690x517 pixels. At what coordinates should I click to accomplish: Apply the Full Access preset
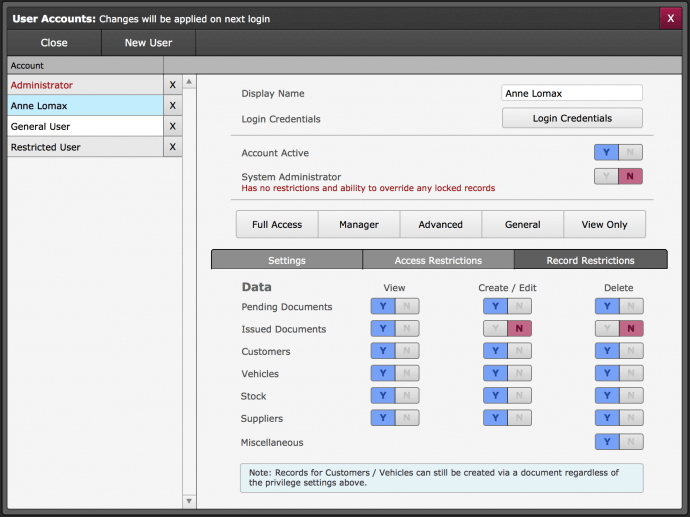point(277,224)
